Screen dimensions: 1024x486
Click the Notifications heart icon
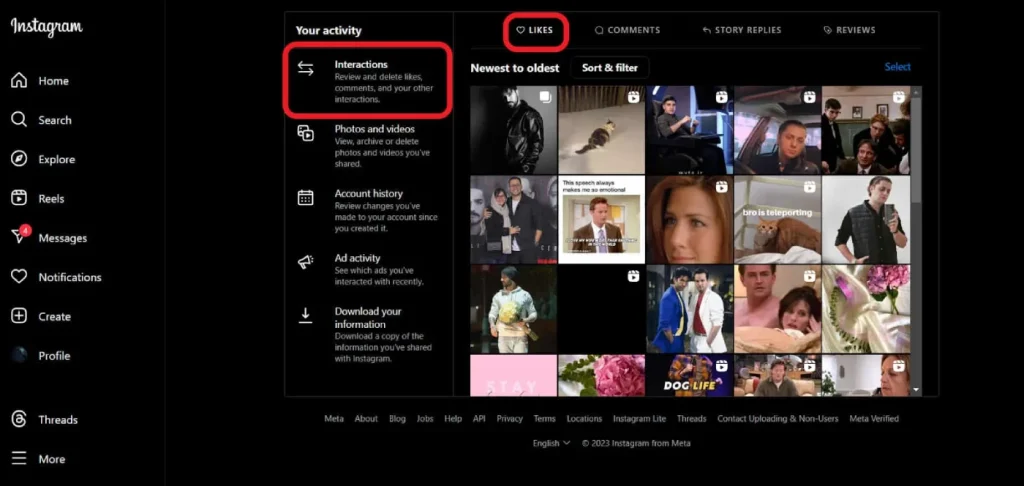[x=20, y=277]
